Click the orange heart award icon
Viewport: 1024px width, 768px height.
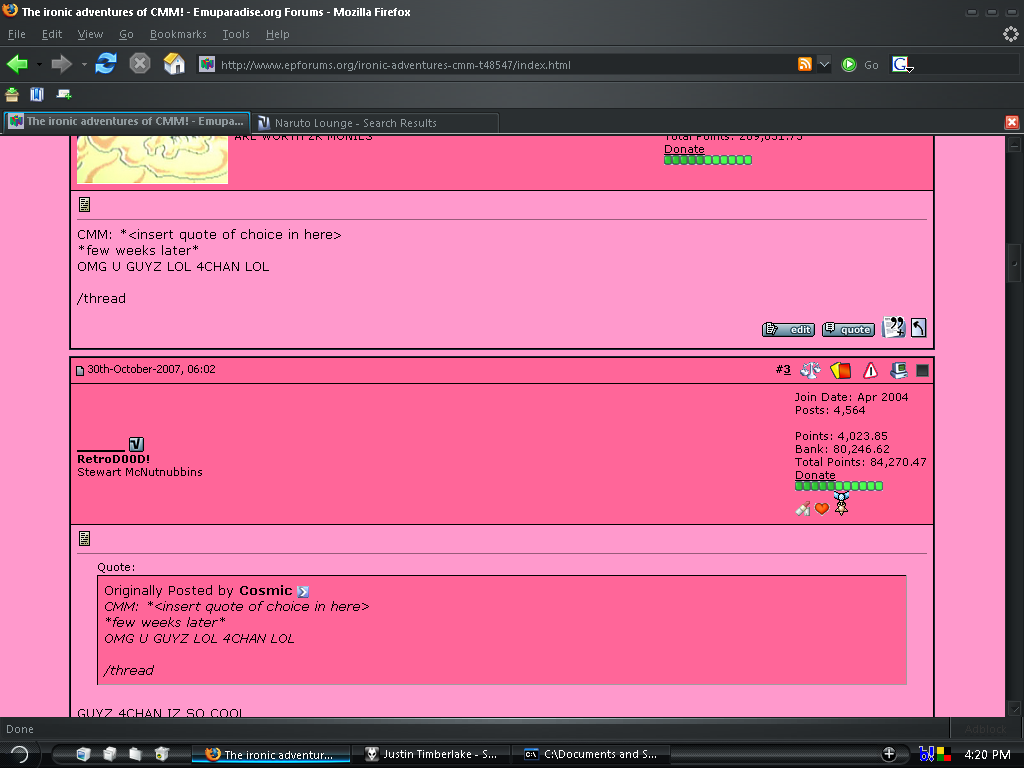822,509
